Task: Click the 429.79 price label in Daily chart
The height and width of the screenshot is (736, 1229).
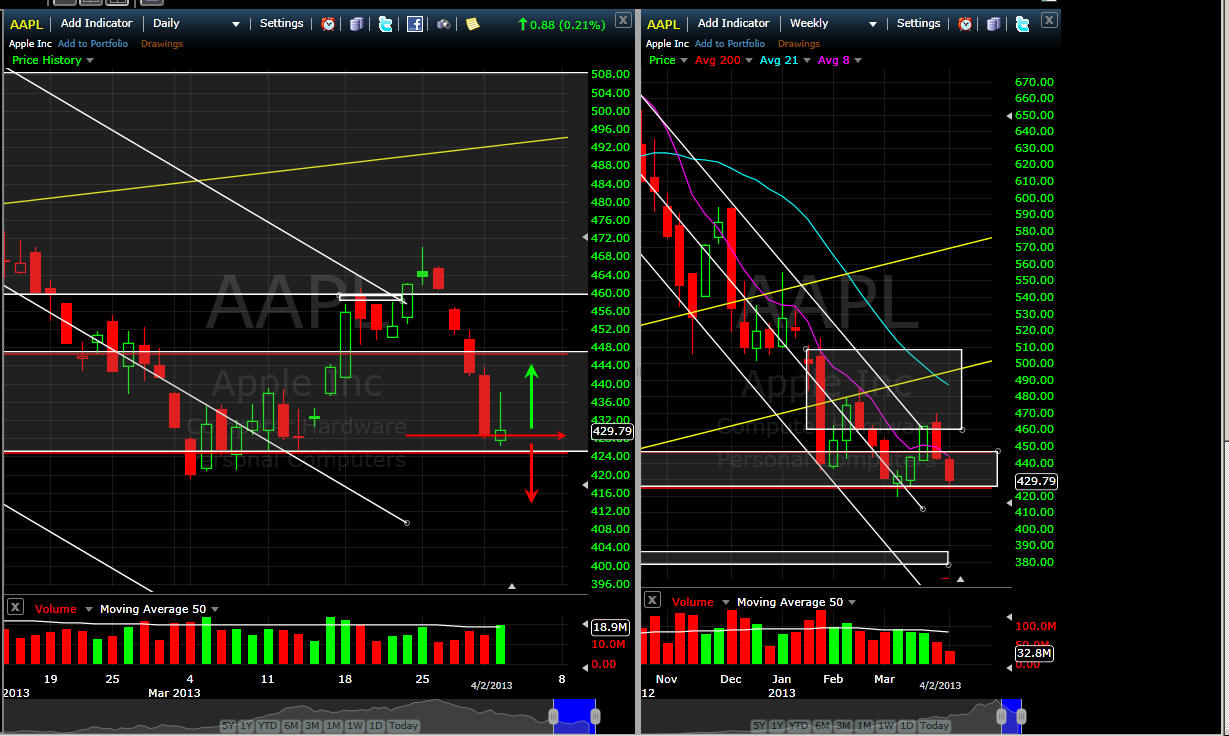Action: coord(611,432)
